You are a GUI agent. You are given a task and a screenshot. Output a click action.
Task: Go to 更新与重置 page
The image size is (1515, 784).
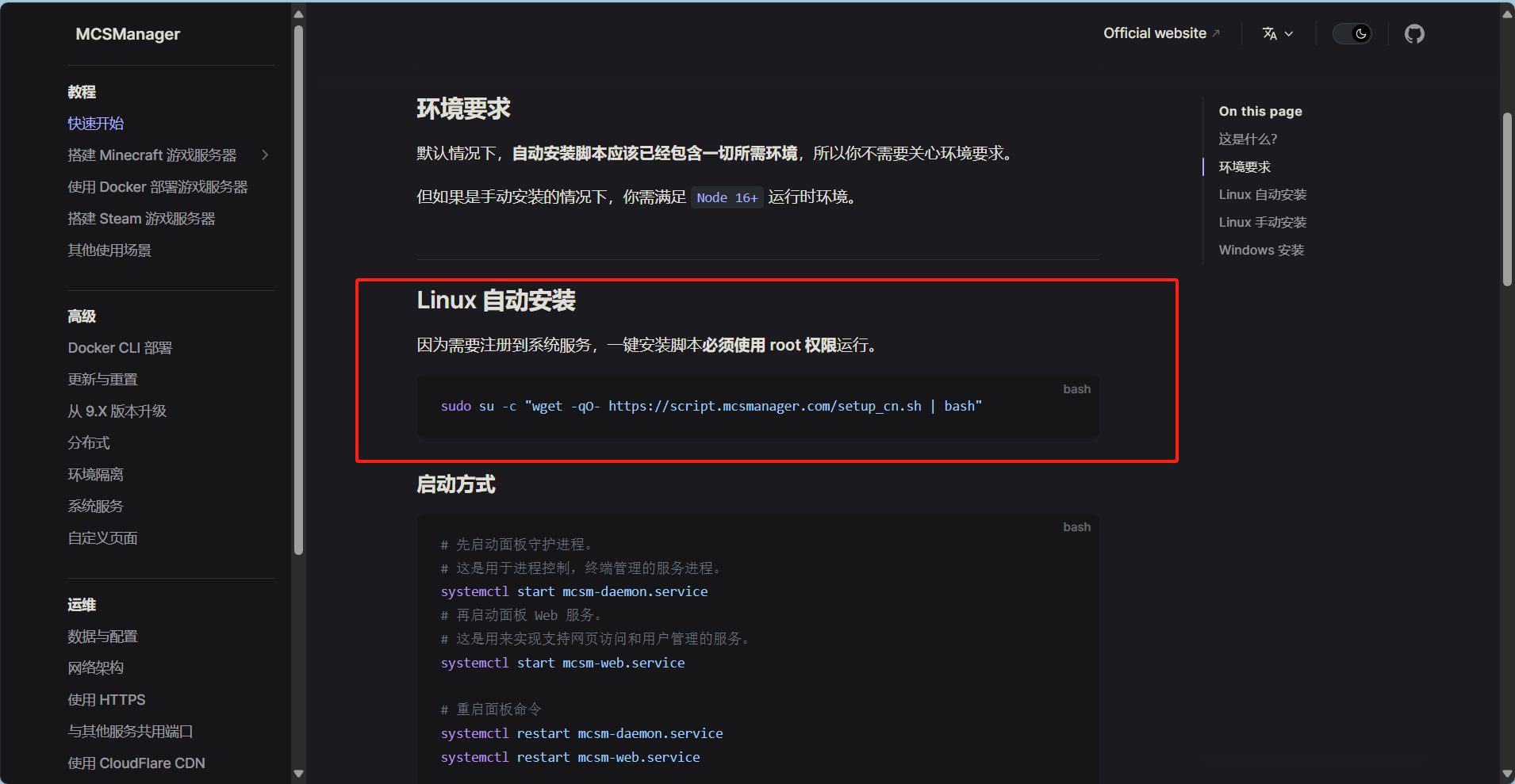click(103, 380)
